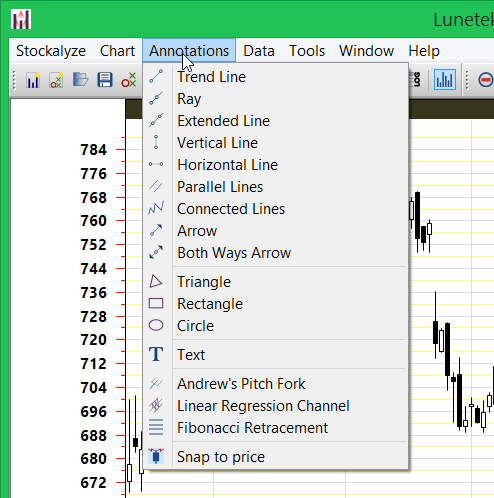Click the 784 price axis label
The width and height of the screenshot is (494, 498).
point(94,150)
